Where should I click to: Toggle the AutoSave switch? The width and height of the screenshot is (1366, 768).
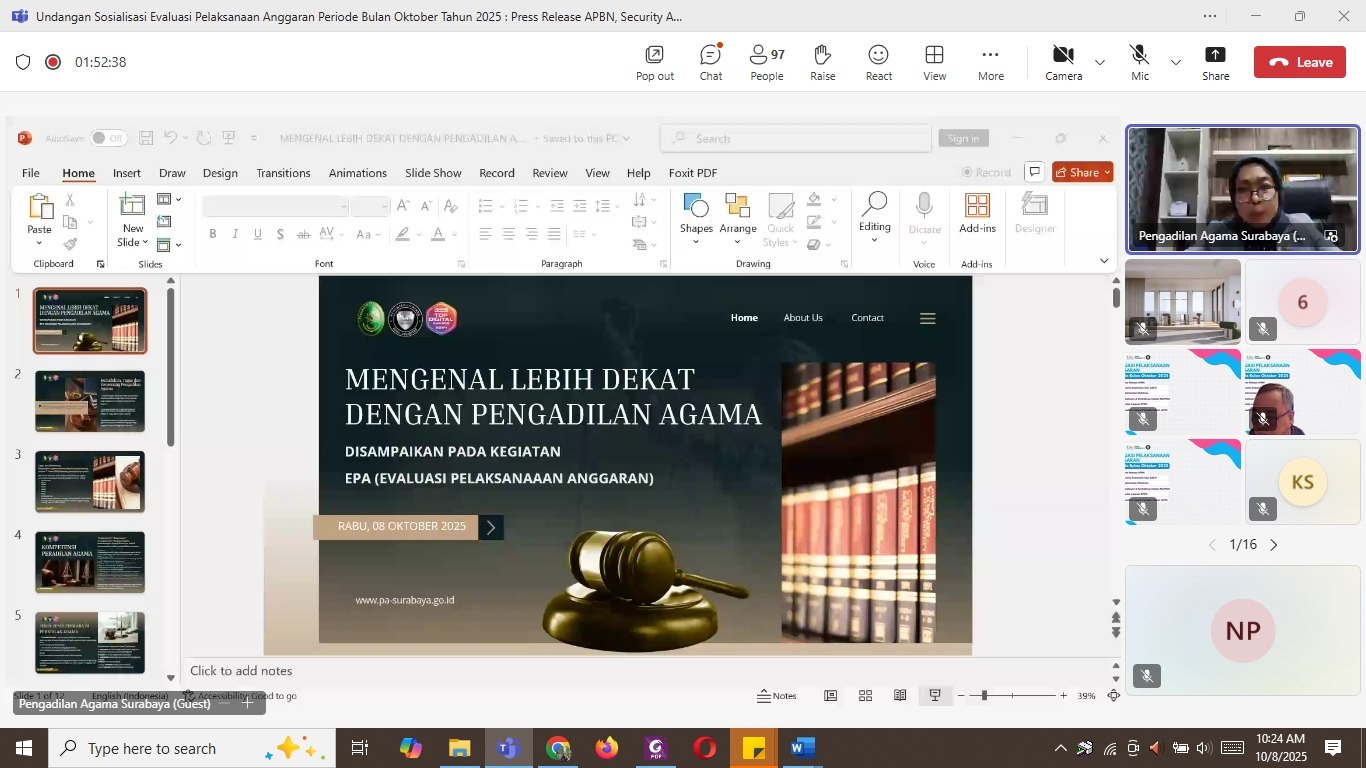point(107,138)
